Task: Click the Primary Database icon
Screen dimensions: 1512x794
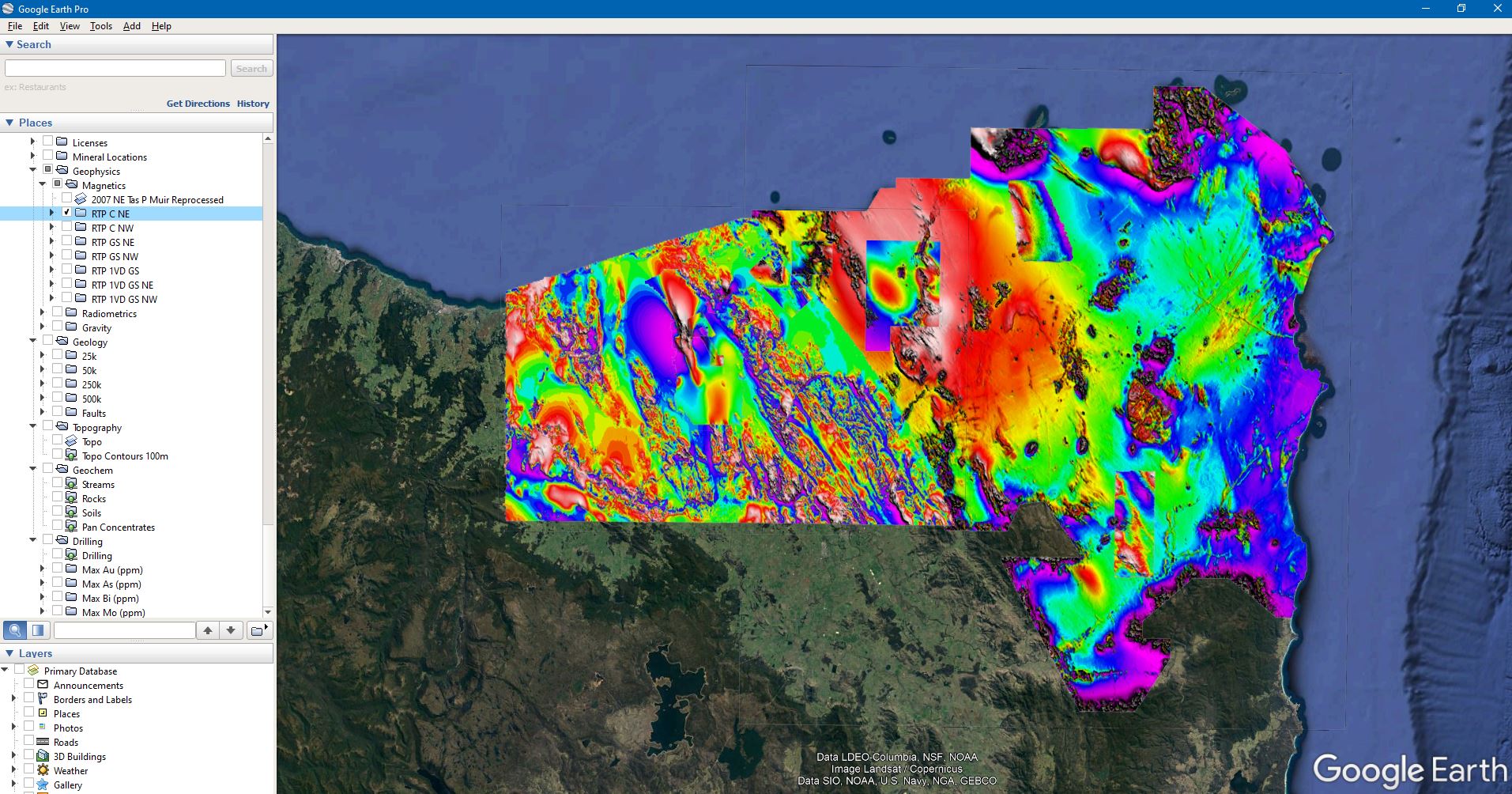Action: [33, 671]
